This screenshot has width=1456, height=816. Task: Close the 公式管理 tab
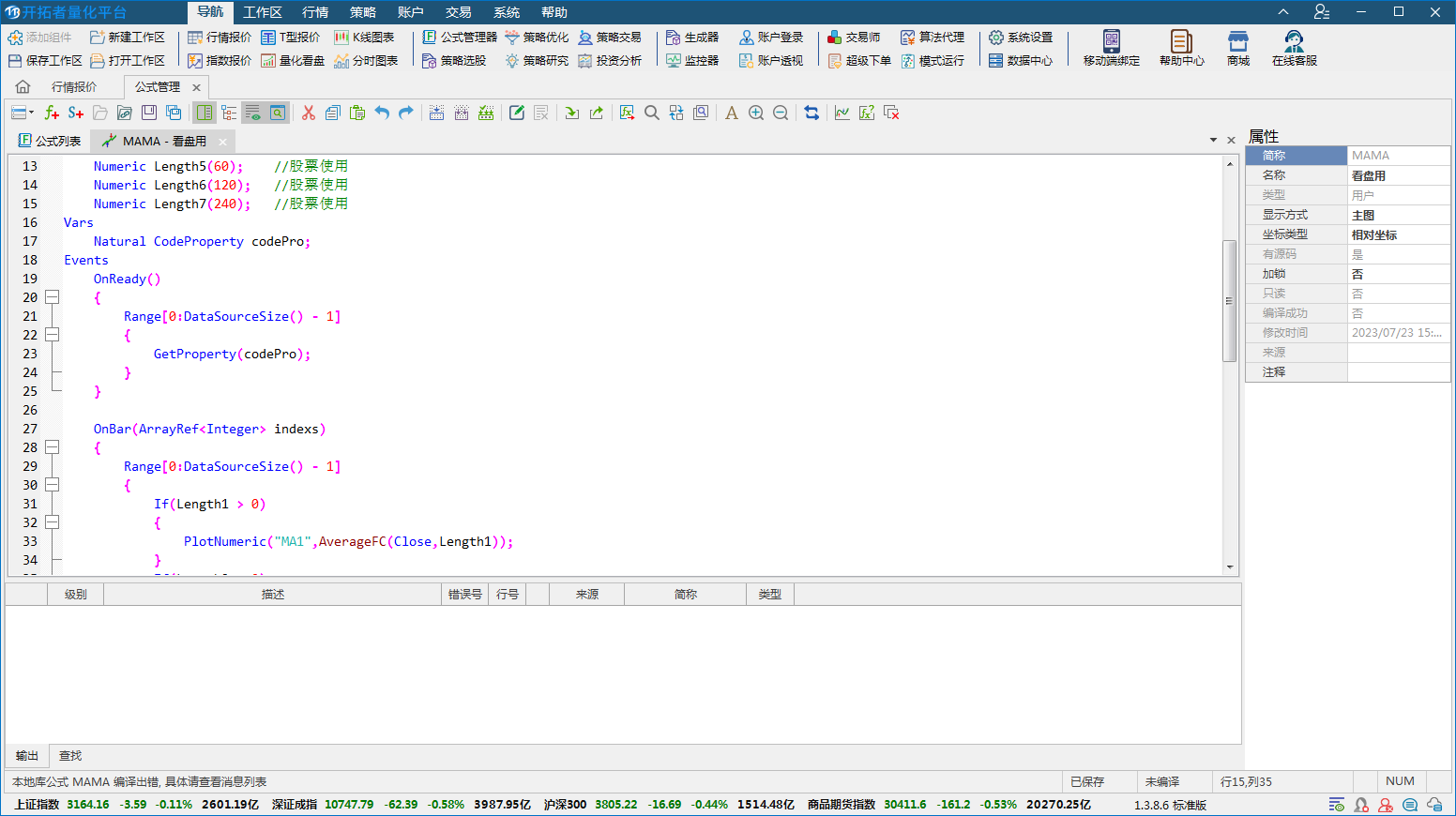(x=196, y=87)
